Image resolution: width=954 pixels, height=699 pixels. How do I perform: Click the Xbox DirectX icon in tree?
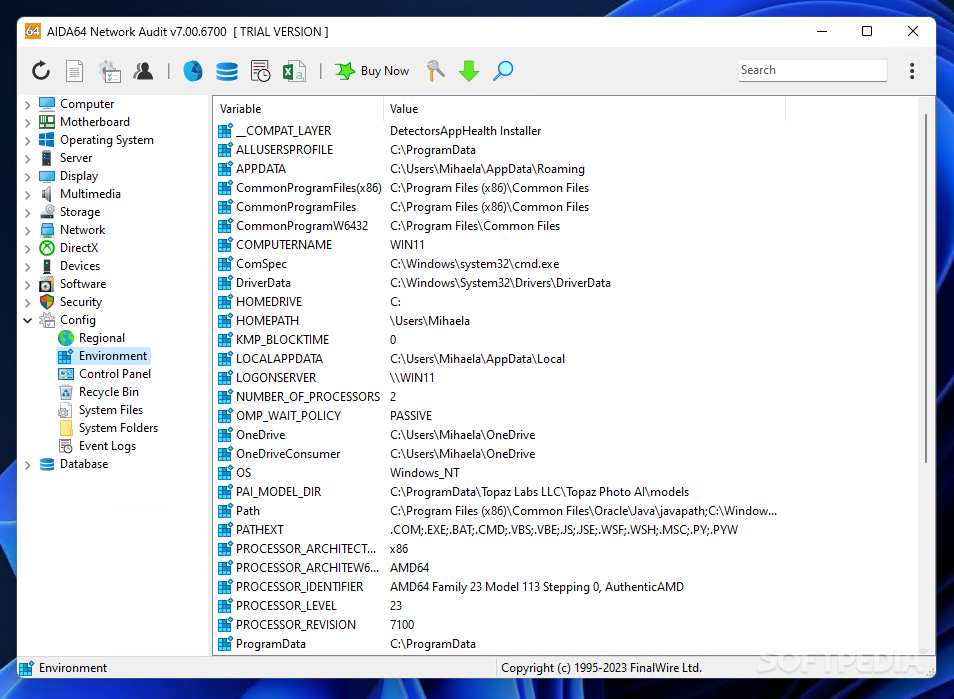tap(47, 248)
